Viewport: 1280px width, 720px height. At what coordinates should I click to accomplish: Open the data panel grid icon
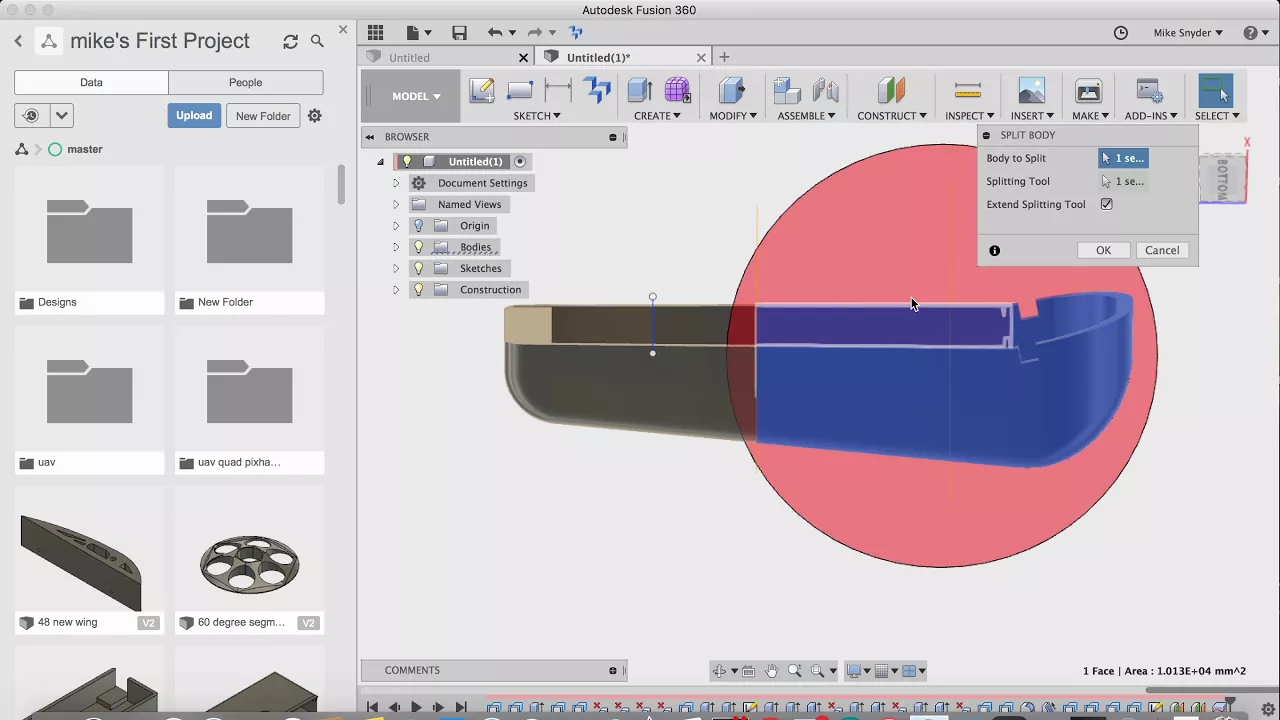(375, 33)
